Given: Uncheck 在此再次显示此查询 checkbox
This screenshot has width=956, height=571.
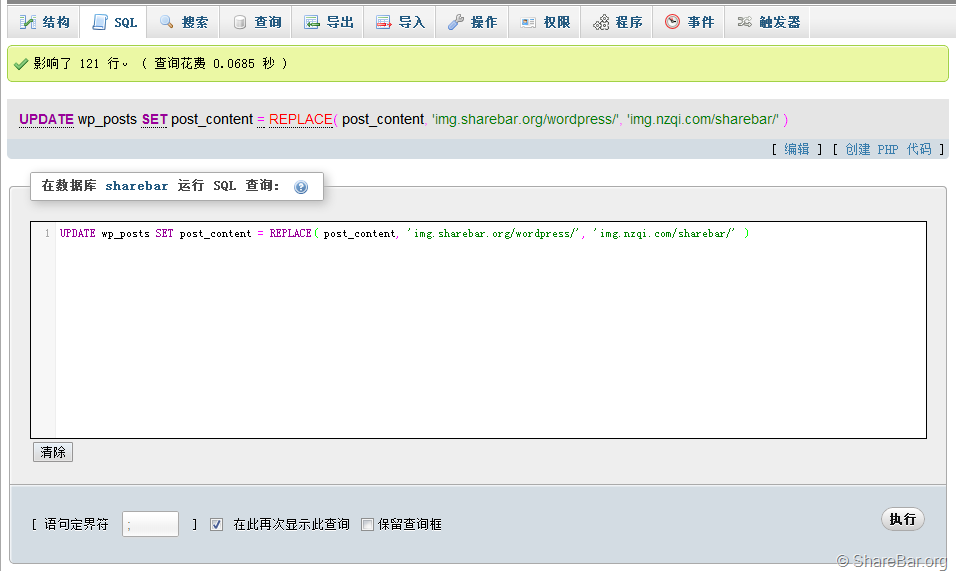Looking at the screenshot, I should tap(216, 524).
